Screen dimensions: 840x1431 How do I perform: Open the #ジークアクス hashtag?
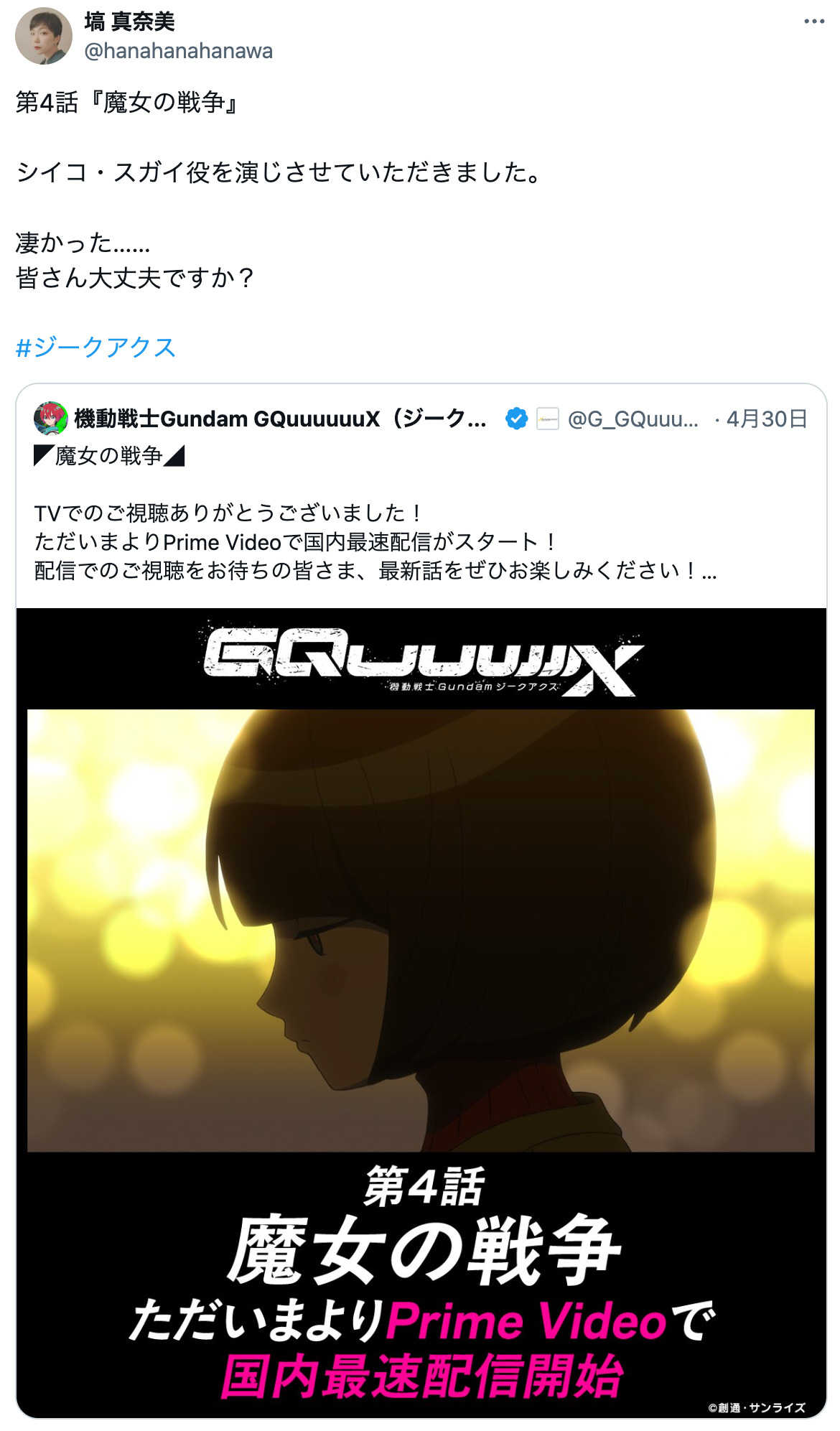click(x=96, y=348)
